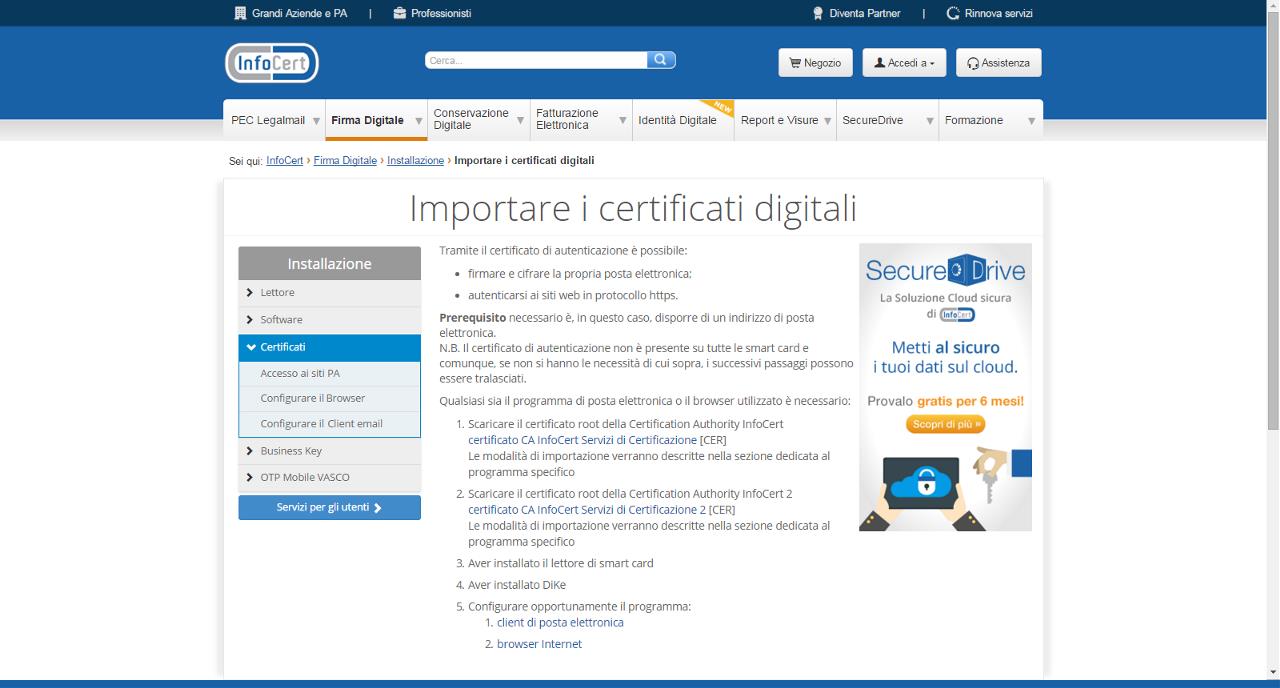Open the Firma Digitale dropdown arrow
The height and width of the screenshot is (688, 1280).
(x=419, y=121)
